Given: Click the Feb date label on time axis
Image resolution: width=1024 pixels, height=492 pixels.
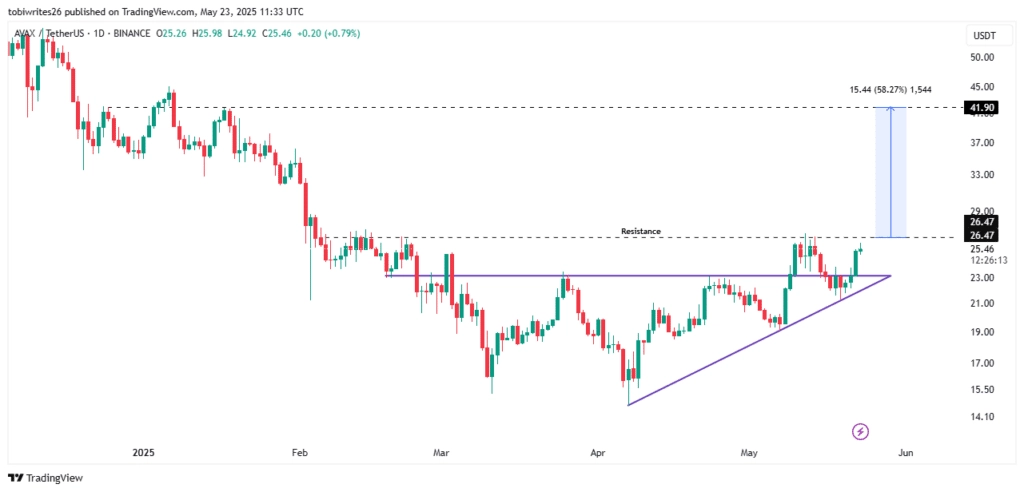Looking at the screenshot, I should [x=299, y=452].
